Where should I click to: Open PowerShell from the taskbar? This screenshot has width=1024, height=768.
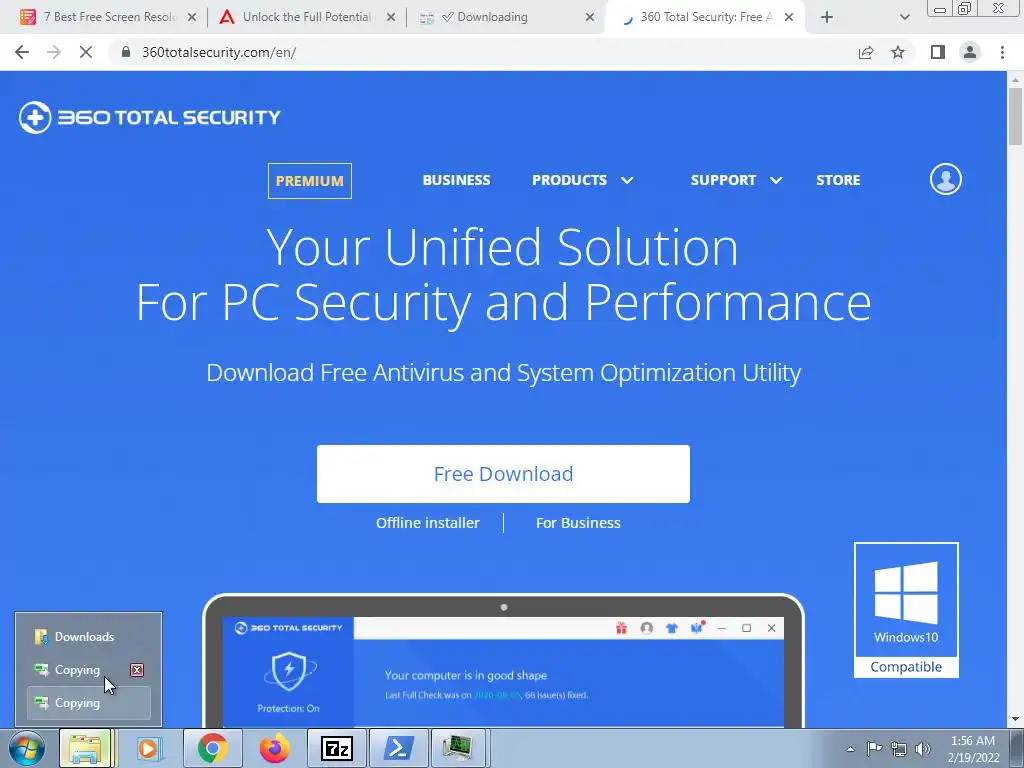click(399, 748)
